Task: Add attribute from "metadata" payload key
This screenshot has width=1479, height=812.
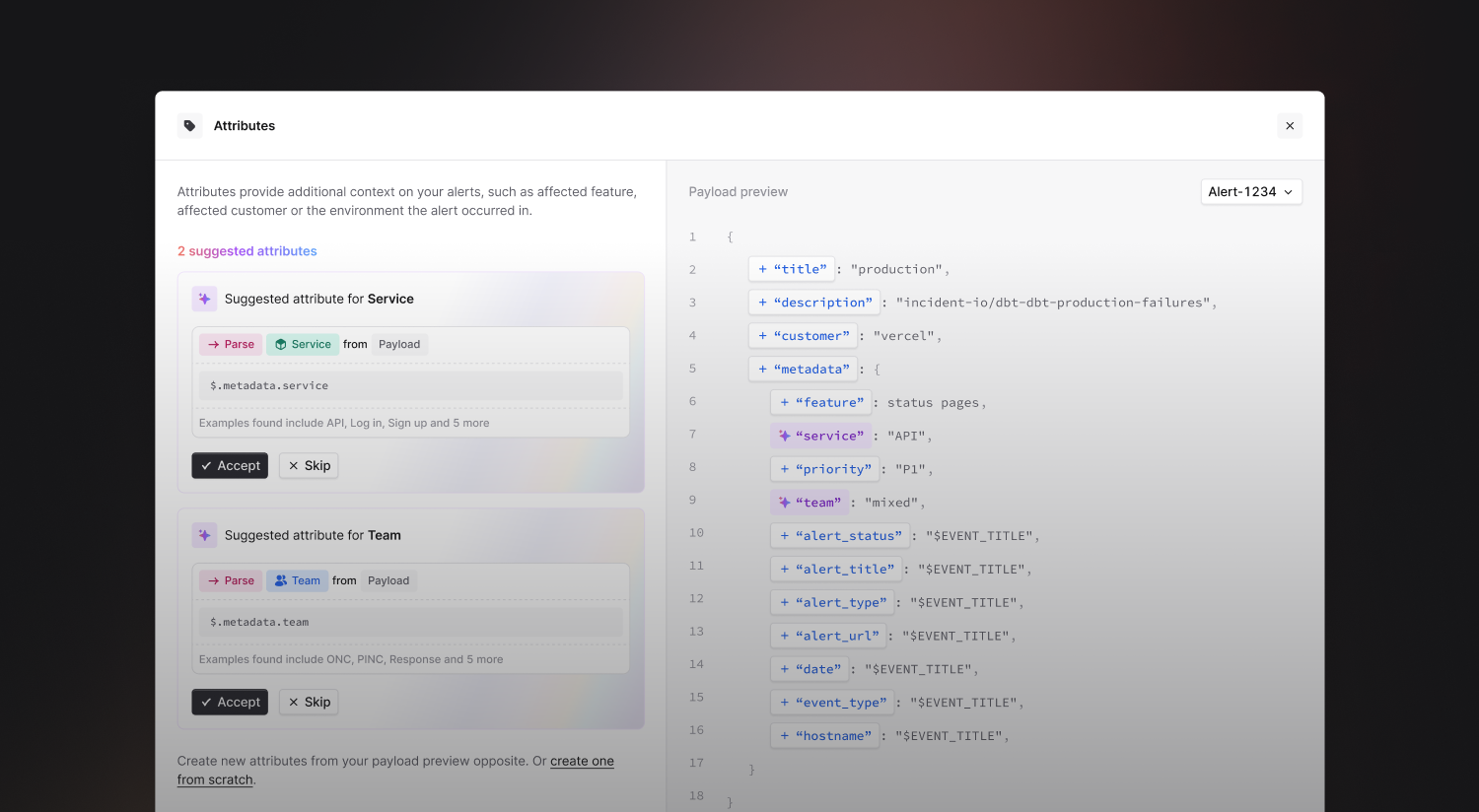Action: tap(803, 370)
